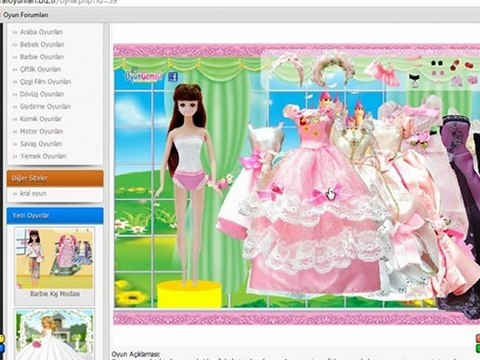Open the Araba Oyunları category
The image size is (480, 360).
coord(41,32)
